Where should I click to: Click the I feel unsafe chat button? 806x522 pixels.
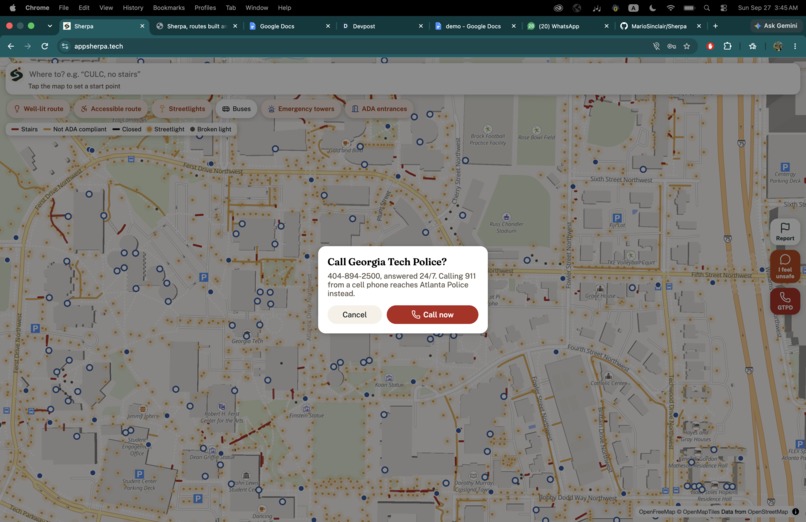click(x=784, y=266)
